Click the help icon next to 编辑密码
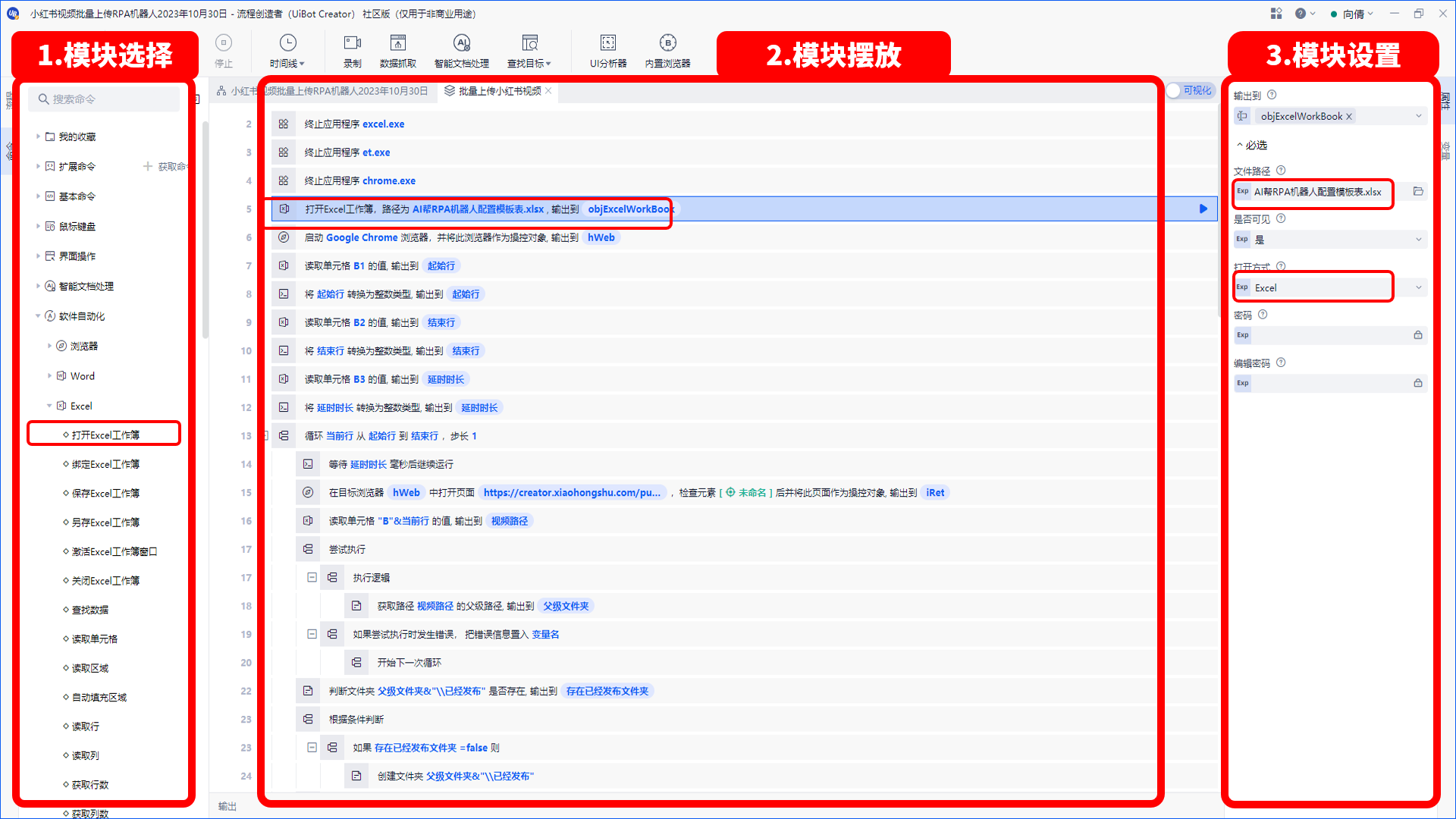This screenshot has height=819, width=1456. 1281,362
